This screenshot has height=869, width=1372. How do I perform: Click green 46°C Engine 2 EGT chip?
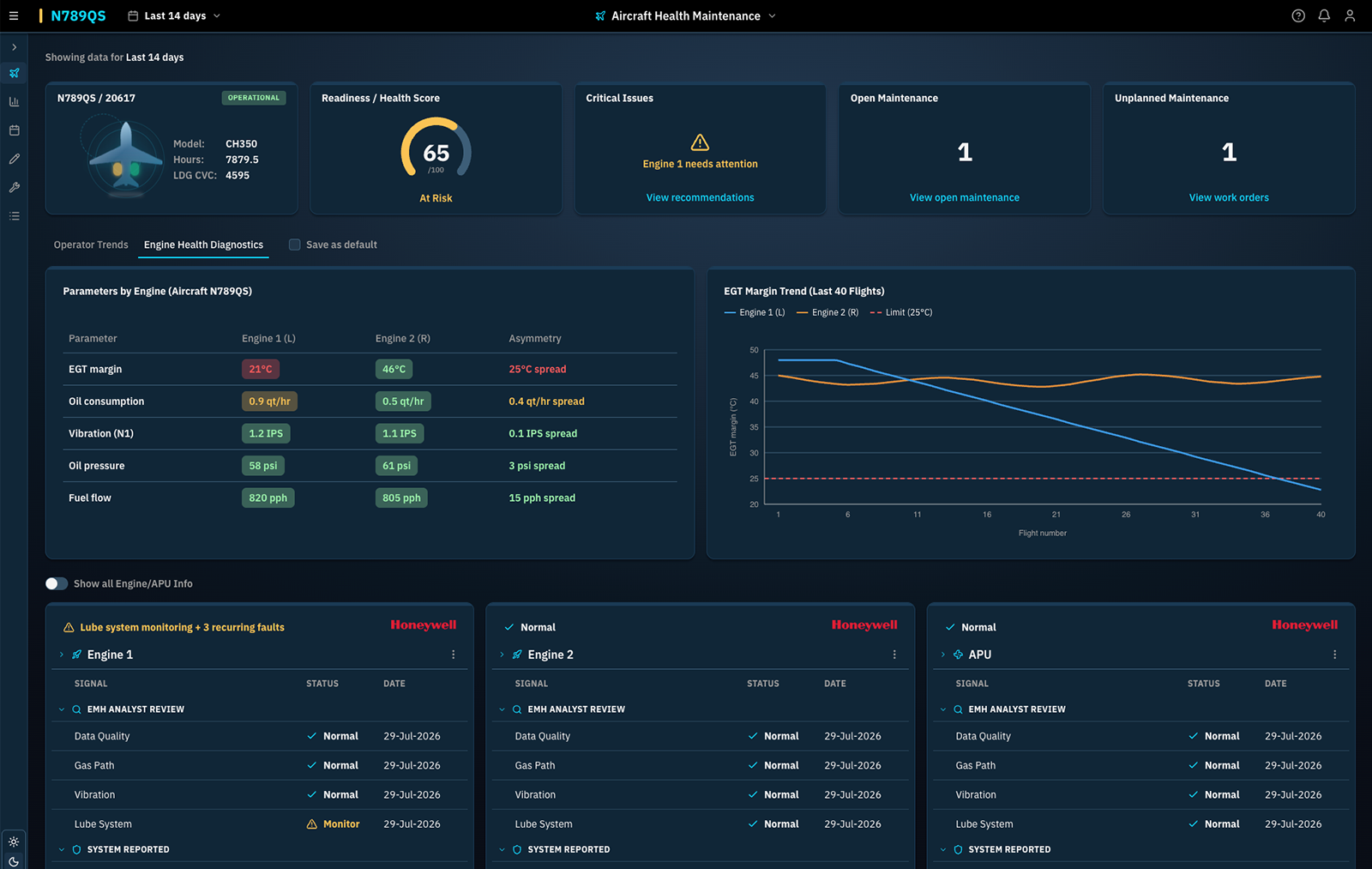click(x=394, y=369)
